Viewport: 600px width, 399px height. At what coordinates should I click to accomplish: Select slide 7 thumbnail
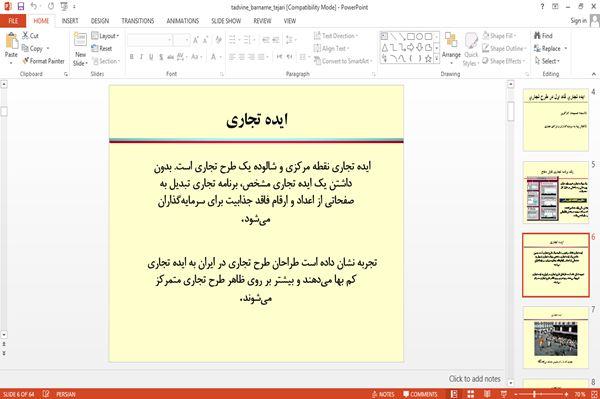point(556,337)
